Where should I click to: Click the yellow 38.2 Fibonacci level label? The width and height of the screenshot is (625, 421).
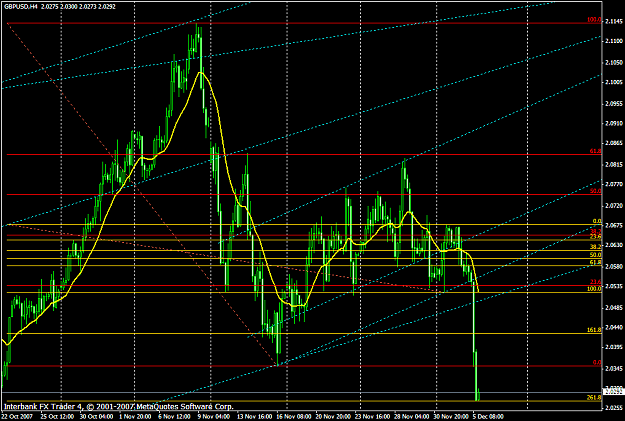tap(596, 247)
